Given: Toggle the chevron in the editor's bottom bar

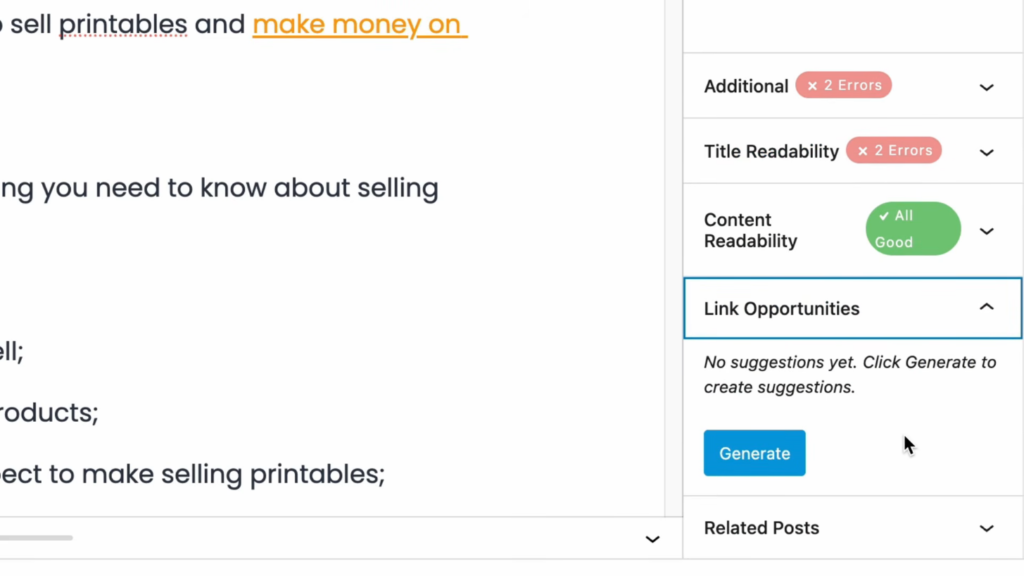Looking at the screenshot, I should [652, 539].
